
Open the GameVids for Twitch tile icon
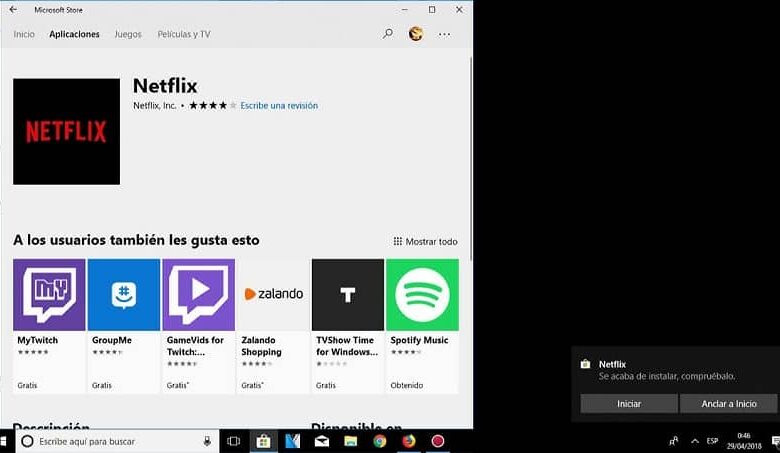(x=198, y=294)
